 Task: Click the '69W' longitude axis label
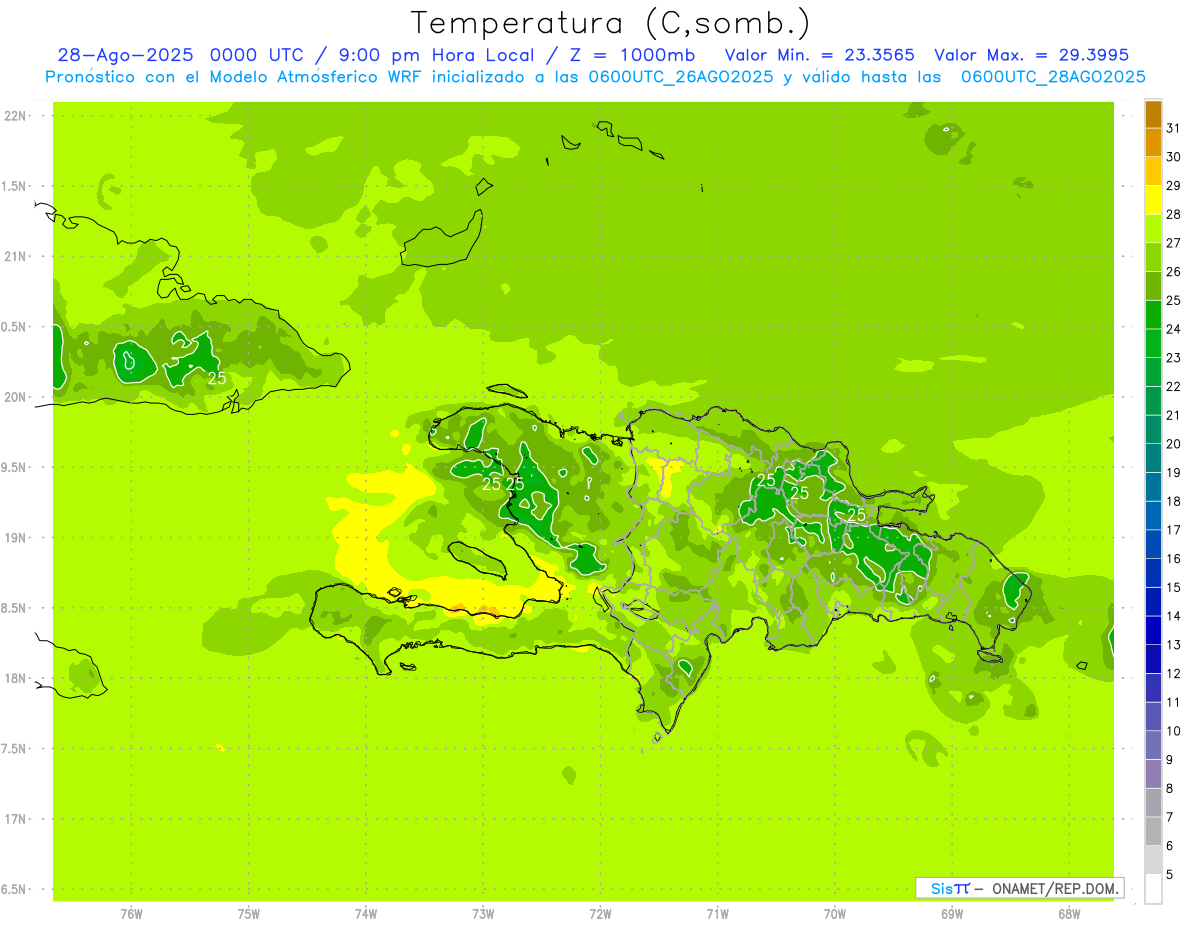[952, 915]
